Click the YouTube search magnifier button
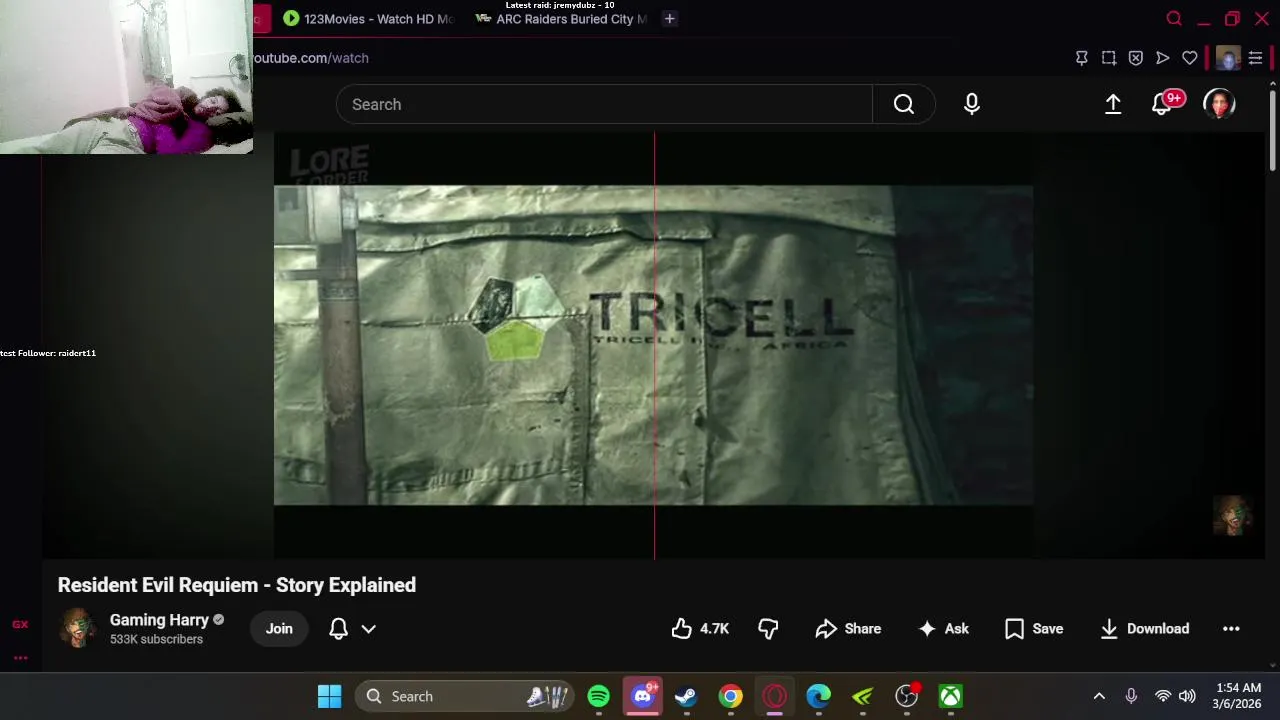This screenshot has width=1280, height=720. click(904, 104)
